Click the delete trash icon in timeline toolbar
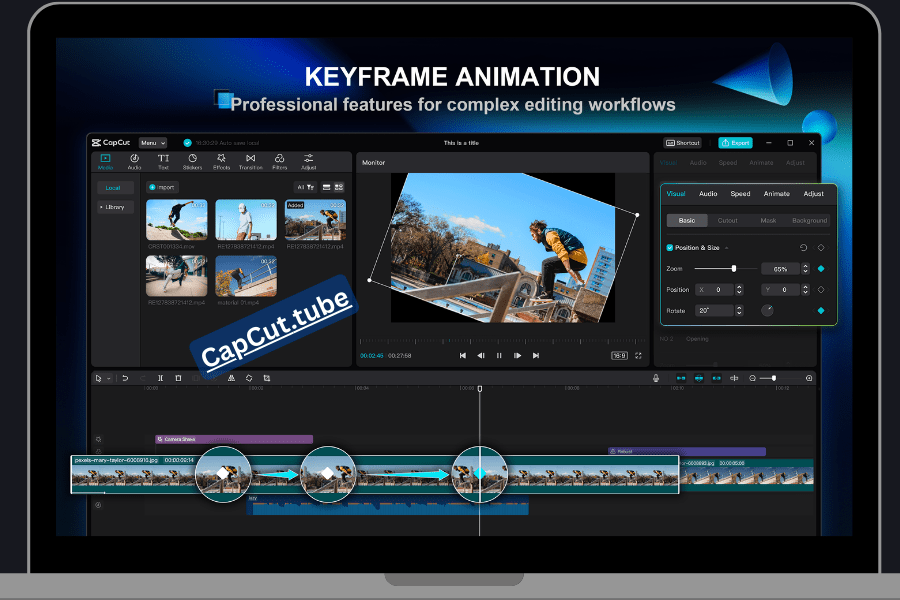 [179, 378]
